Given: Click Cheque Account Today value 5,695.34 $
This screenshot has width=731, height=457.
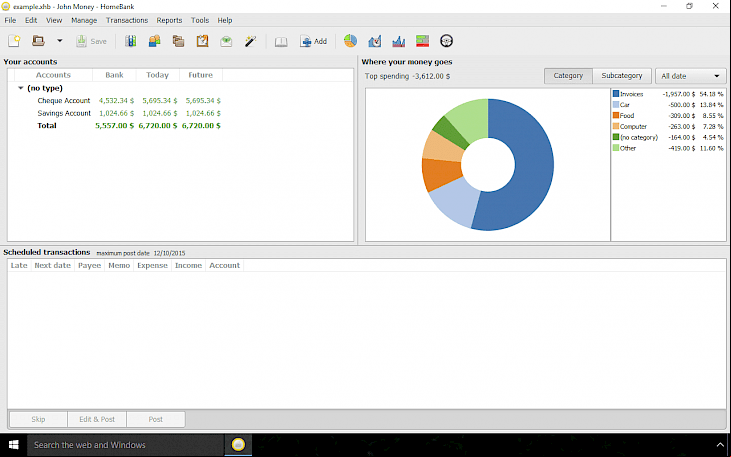Looking at the screenshot, I should [x=160, y=101].
